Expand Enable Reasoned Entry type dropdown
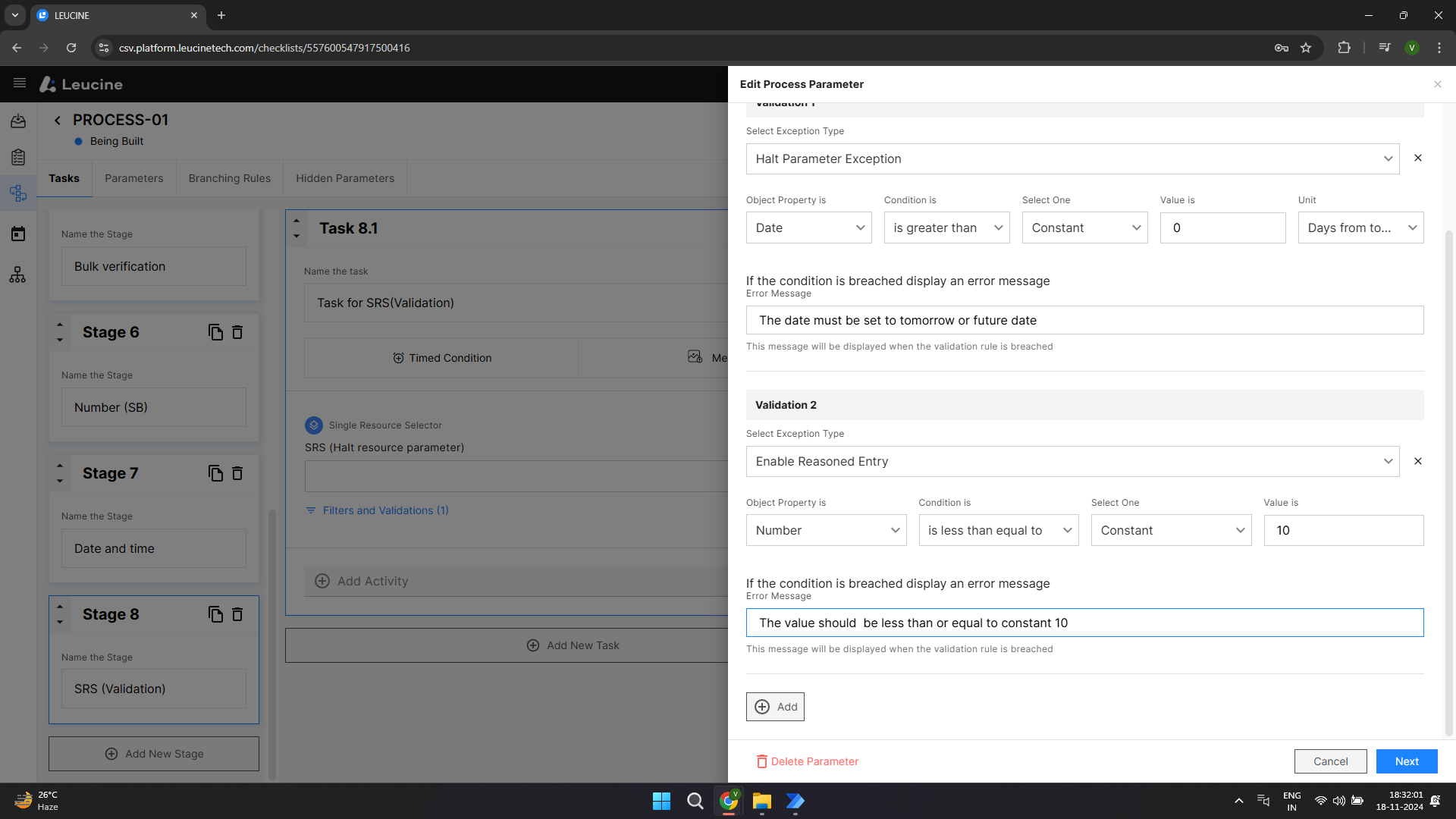1456x819 pixels. (1072, 461)
